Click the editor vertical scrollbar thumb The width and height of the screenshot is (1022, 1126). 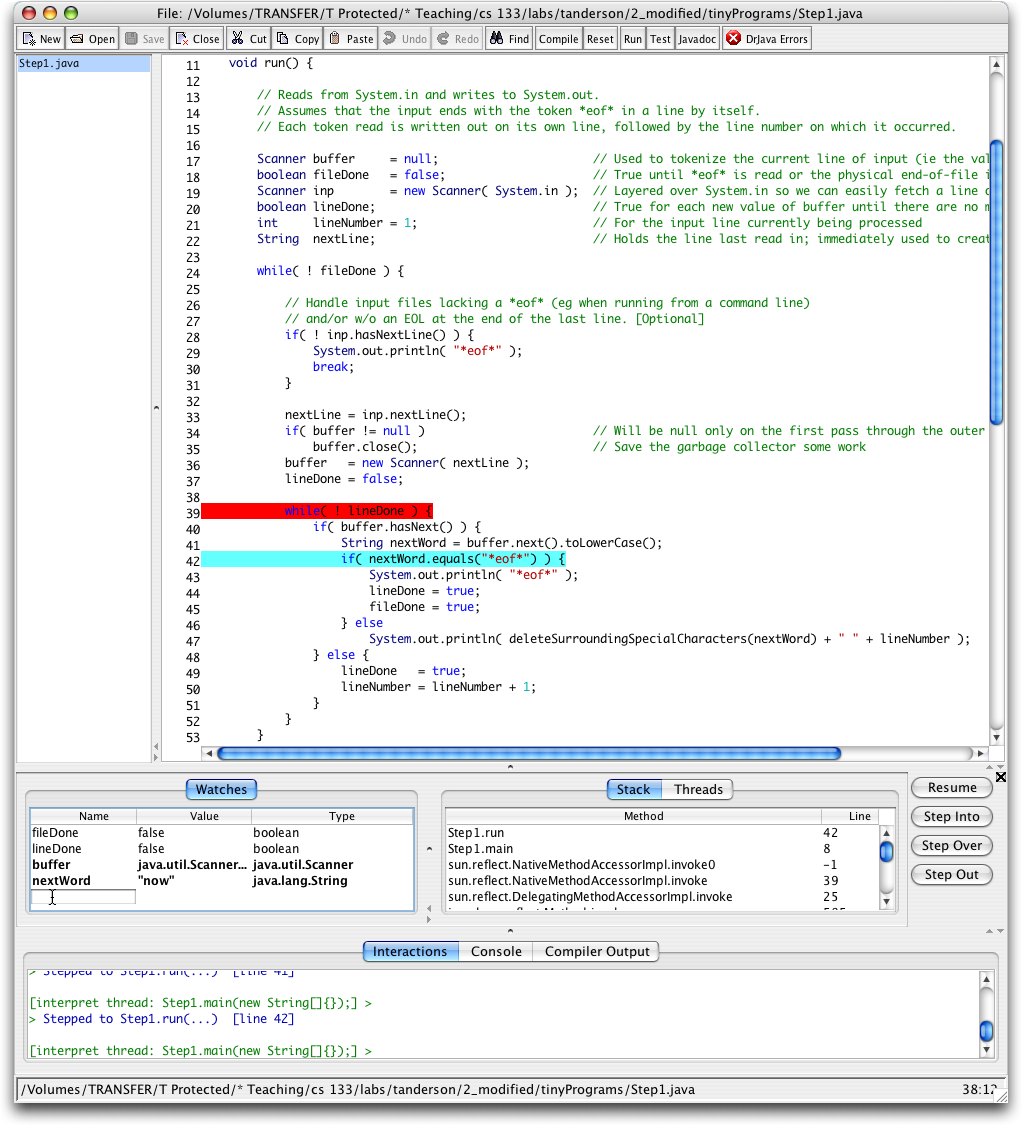tap(996, 282)
